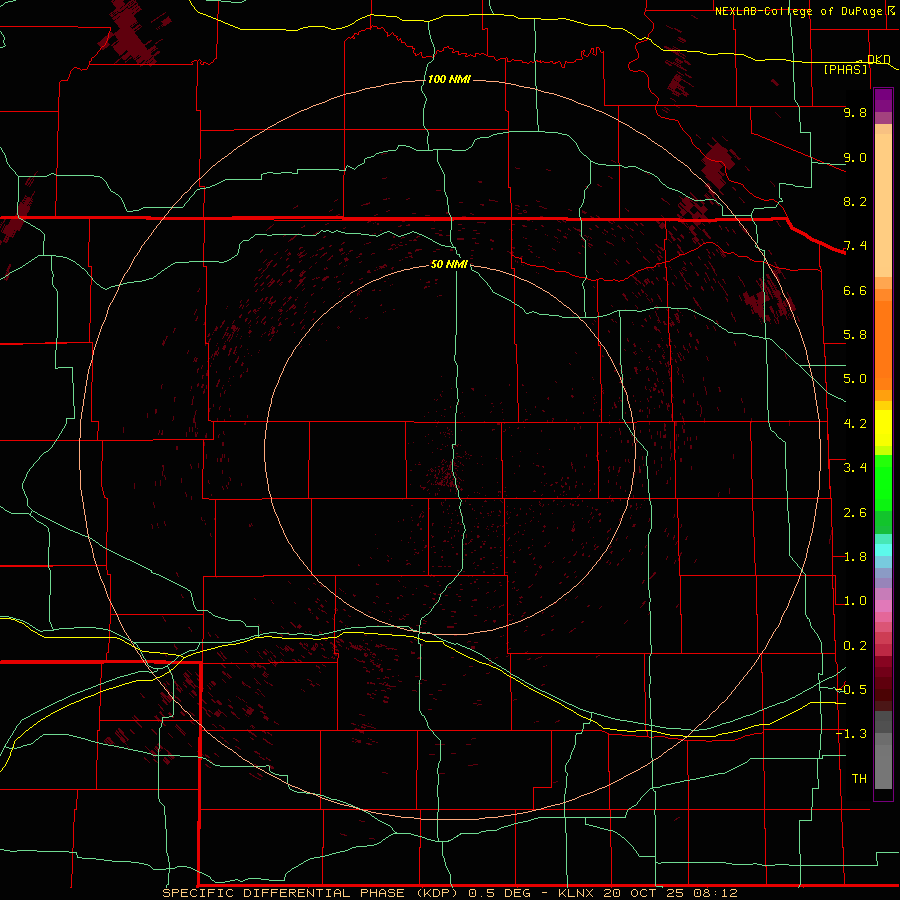Click the "1.8" color scale value
900x900 pixels.
pyautogui.click(x=855, y=557)
